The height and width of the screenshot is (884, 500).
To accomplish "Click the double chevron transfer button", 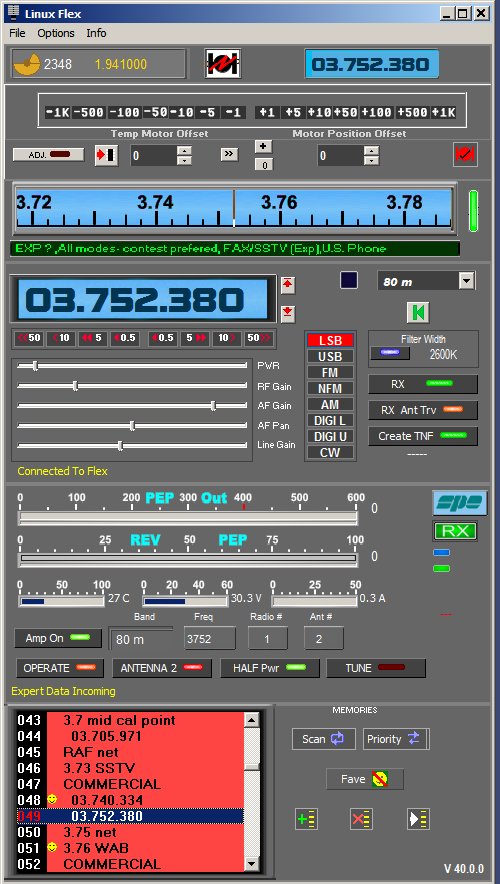I will (x=229, y=154).
